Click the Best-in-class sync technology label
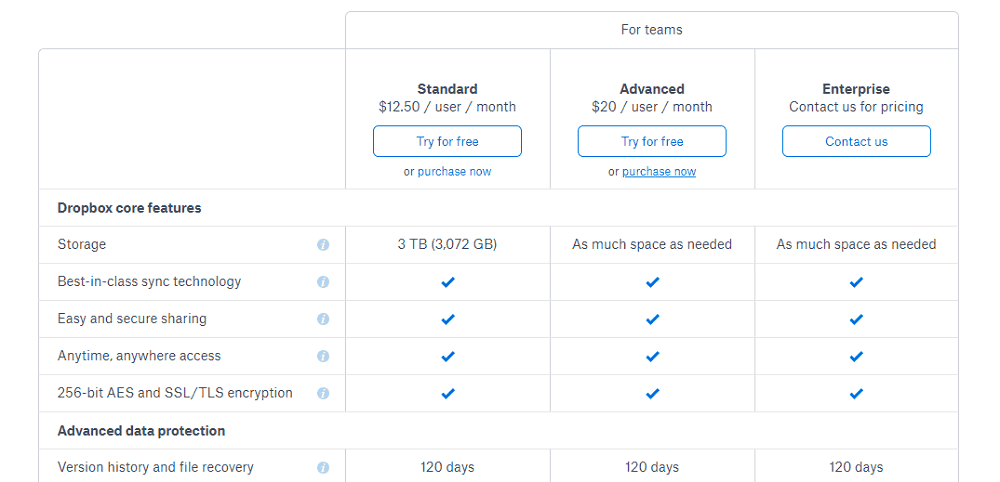1000x482 pixels. [149, 281]
